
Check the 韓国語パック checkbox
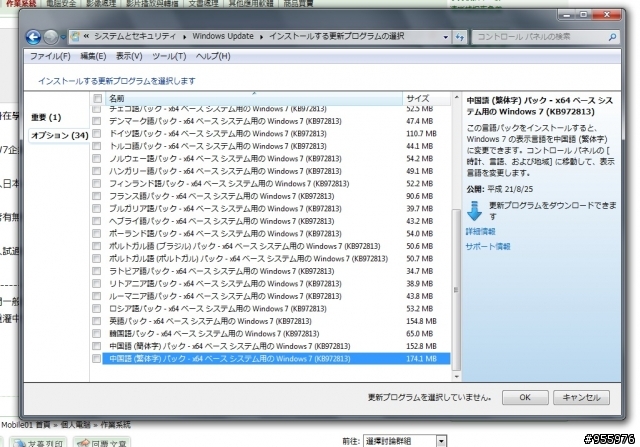97,334
